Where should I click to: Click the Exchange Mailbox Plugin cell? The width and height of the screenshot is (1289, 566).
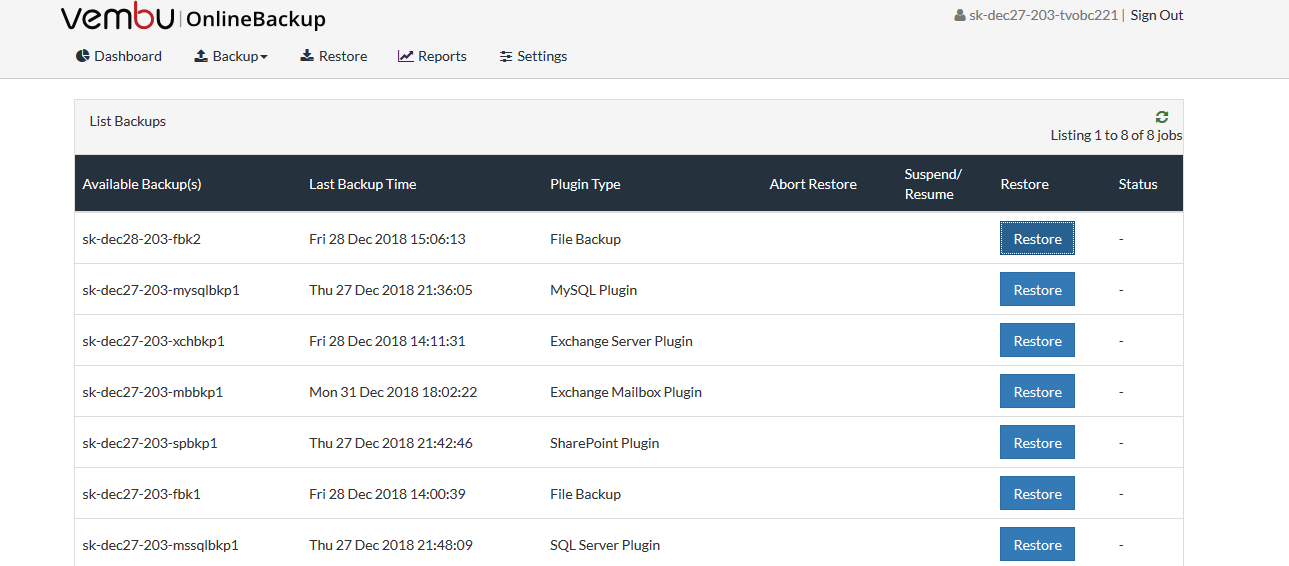point(626,392)
